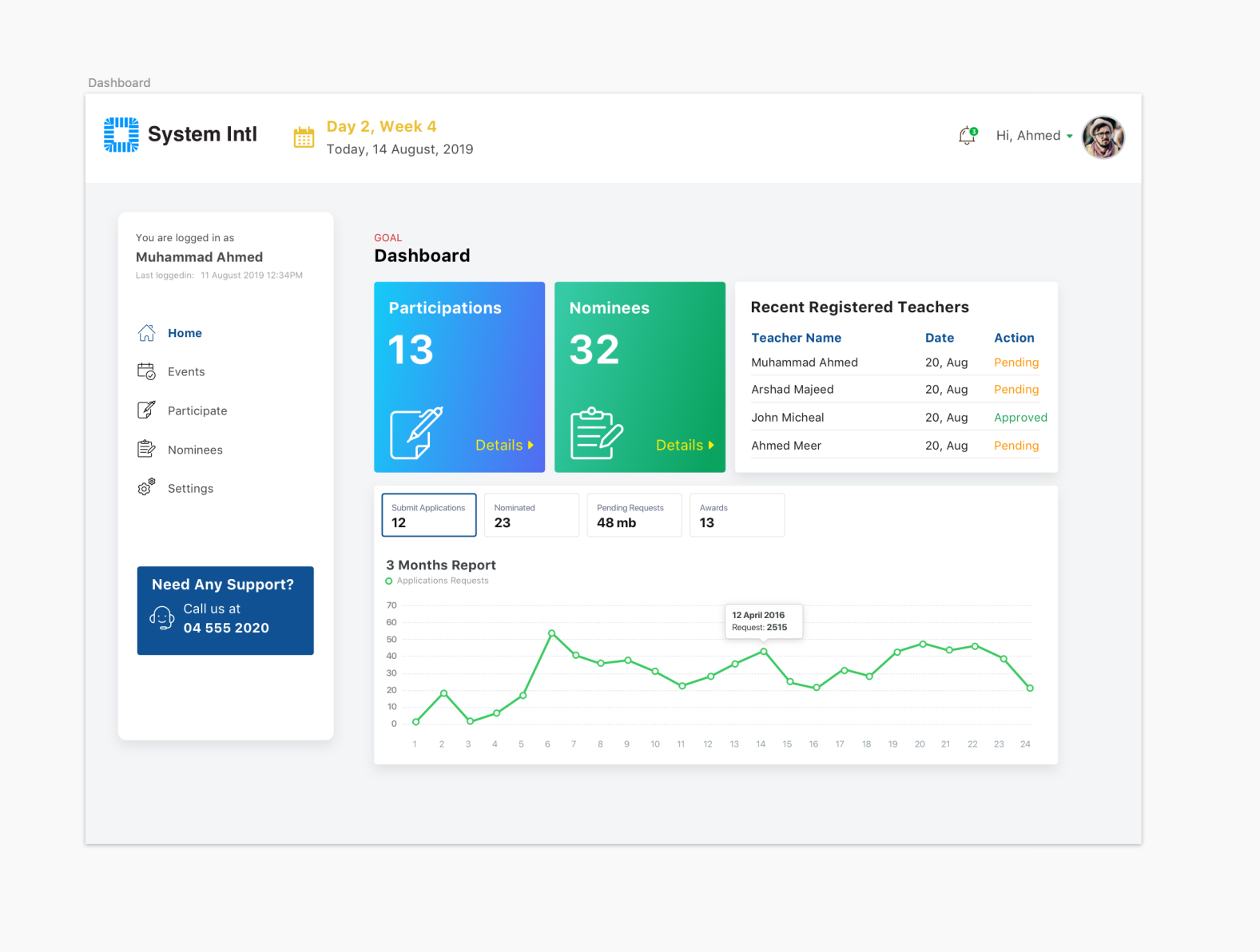This screenshot has width=1260, height=952.
Task: Open the calendar icon in header
Action: pyautogui.click(x=304, y=137)
